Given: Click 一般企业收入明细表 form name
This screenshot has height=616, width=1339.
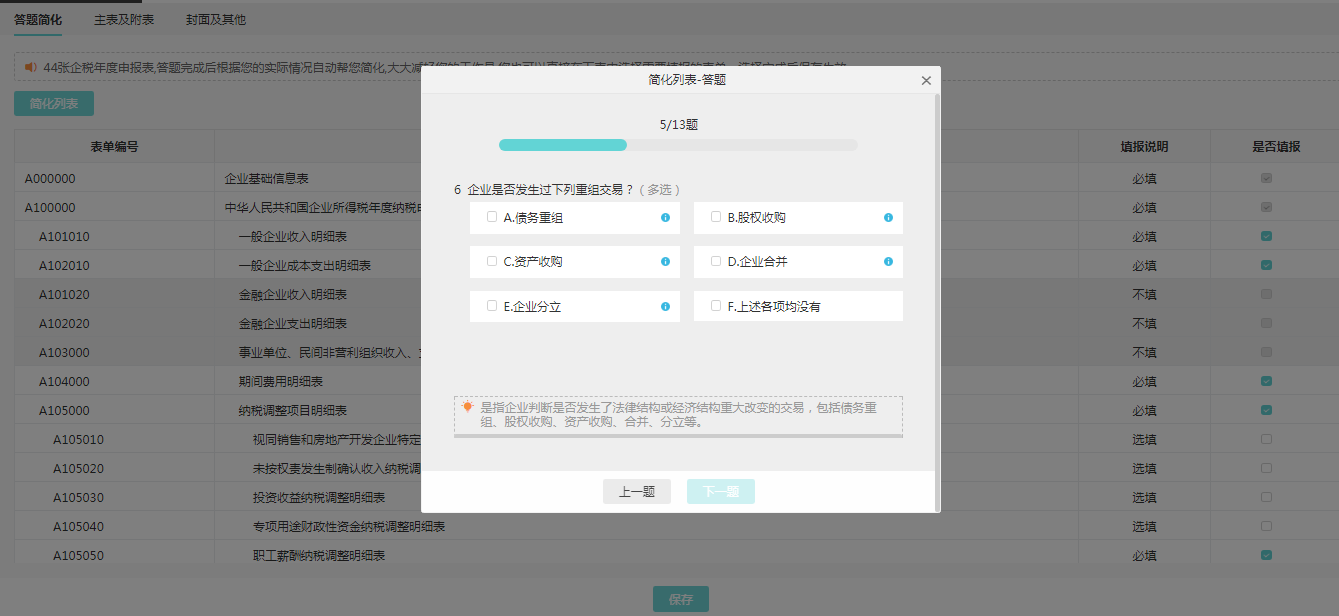Looking at the screenshot, I should (293, 236).
